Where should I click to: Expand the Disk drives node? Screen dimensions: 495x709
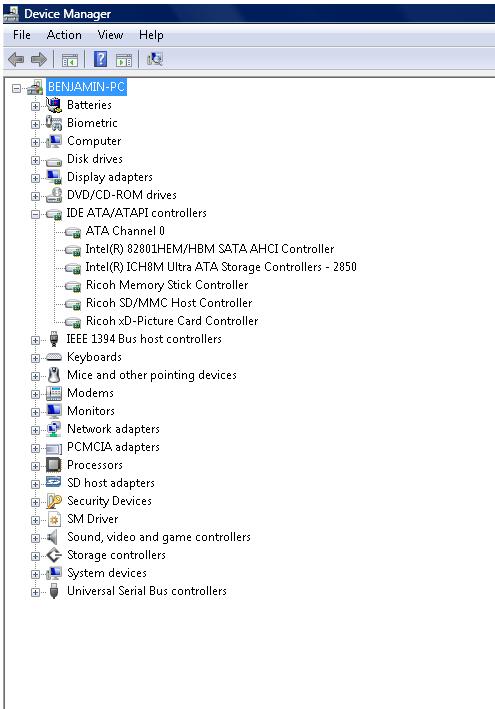(35, 161)
